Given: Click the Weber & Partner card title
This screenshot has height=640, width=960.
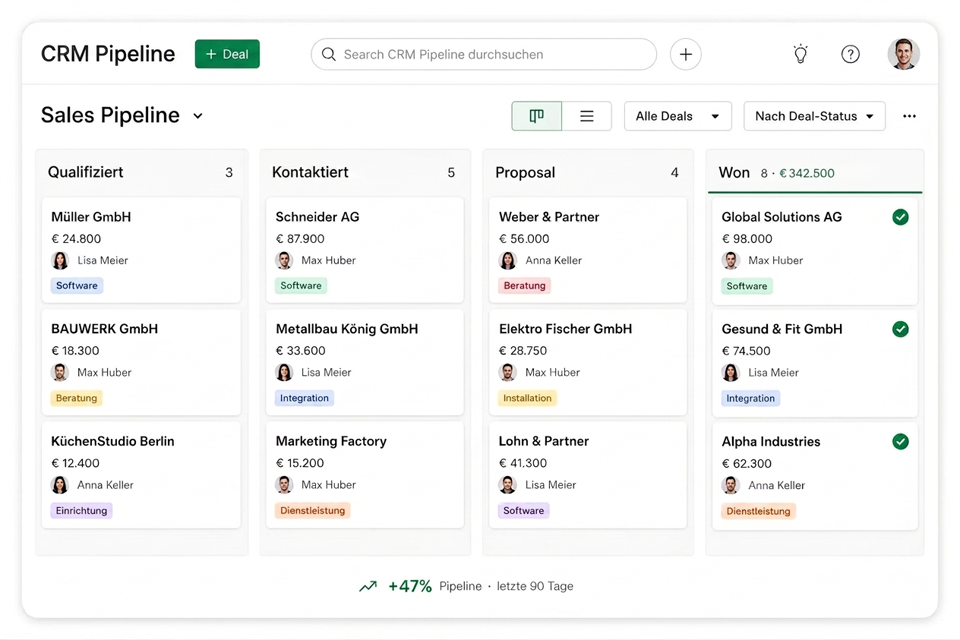Looking at the screenshot, I should pos(549,217).
